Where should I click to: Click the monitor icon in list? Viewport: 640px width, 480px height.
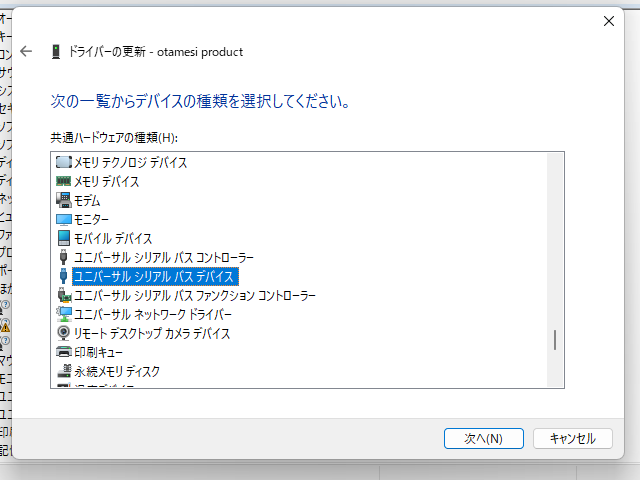[64, 219]
